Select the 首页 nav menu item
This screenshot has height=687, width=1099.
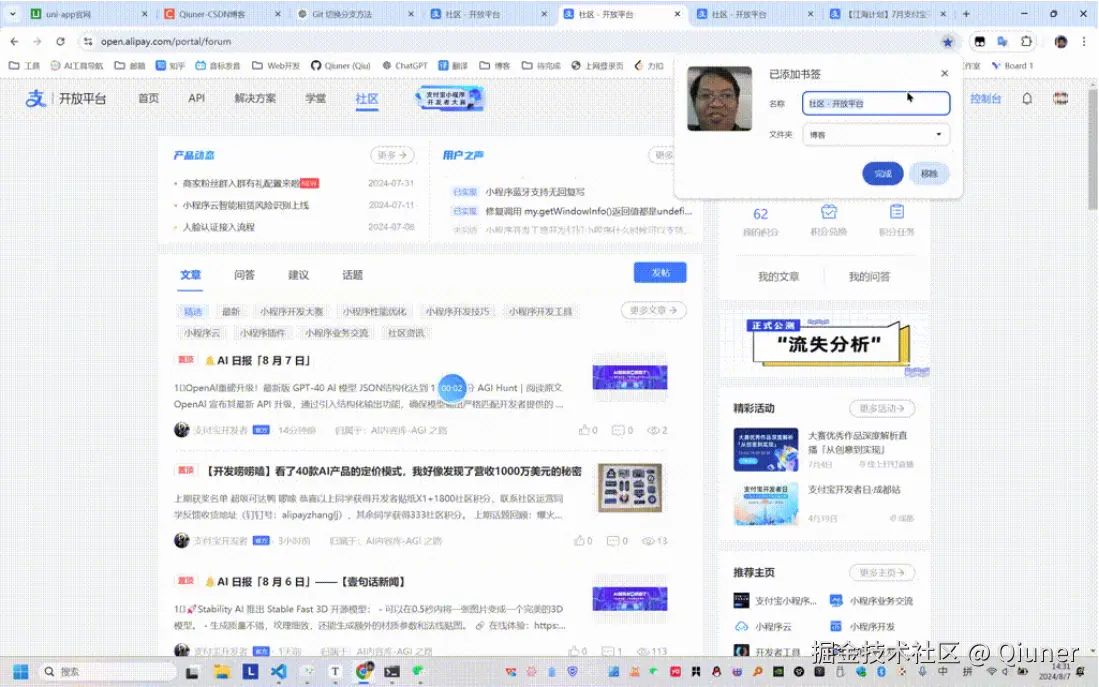[x=148, y=99]
